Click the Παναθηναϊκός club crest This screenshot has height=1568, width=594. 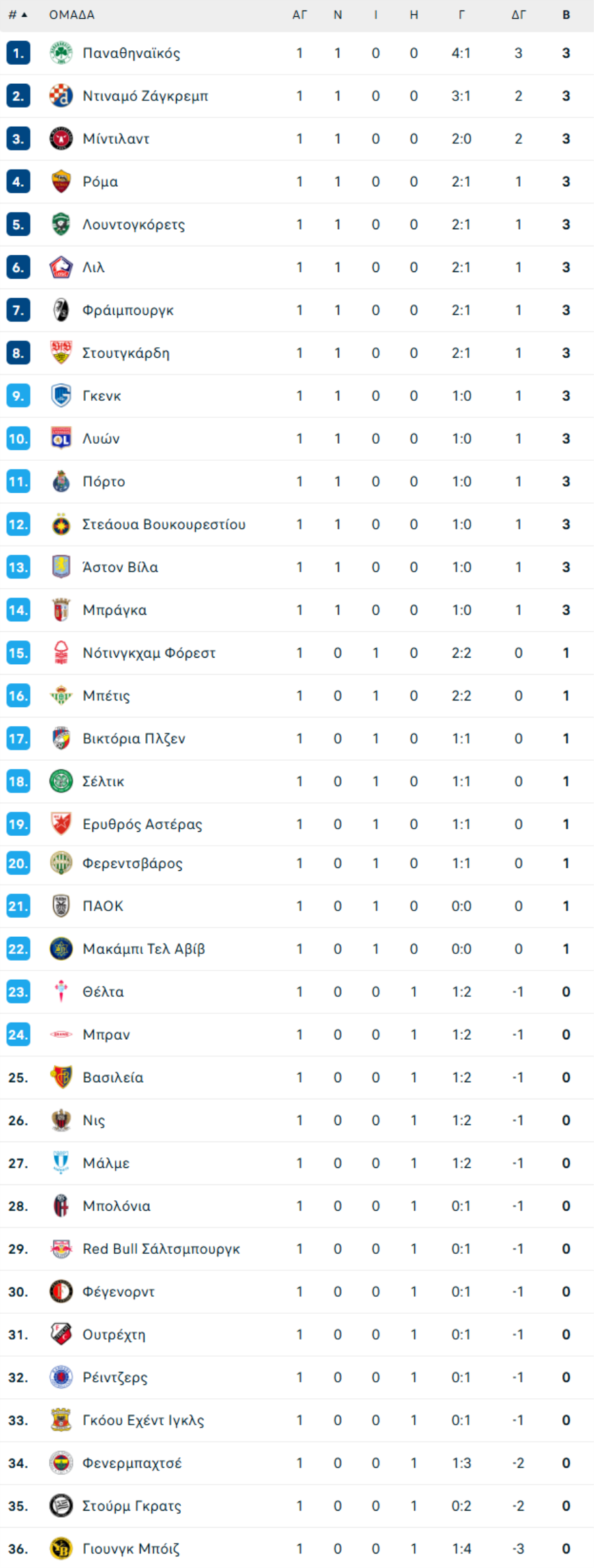pyautogui.click(x=61, y=53)
